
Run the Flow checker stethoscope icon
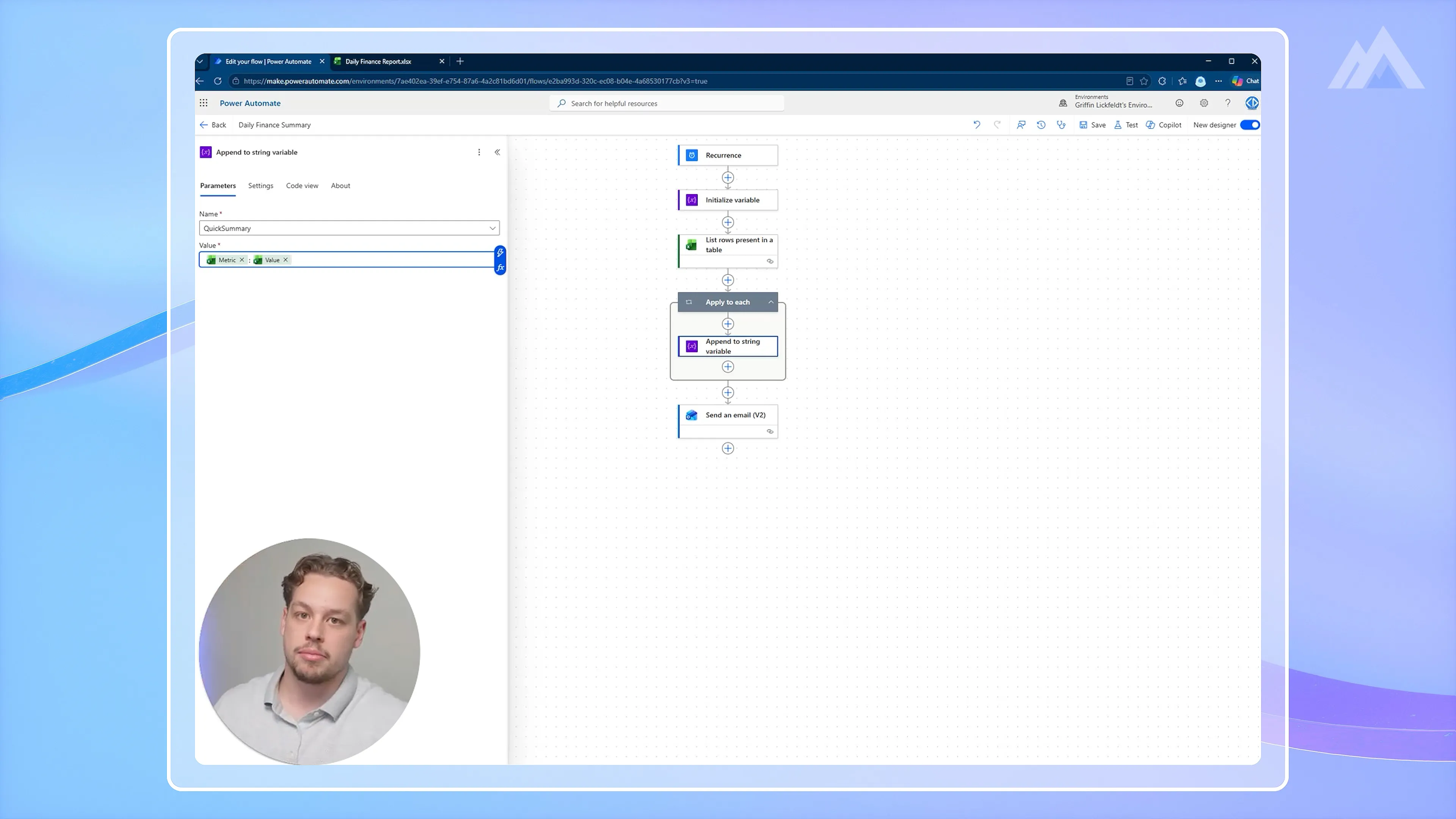[x=1061, y=125]
